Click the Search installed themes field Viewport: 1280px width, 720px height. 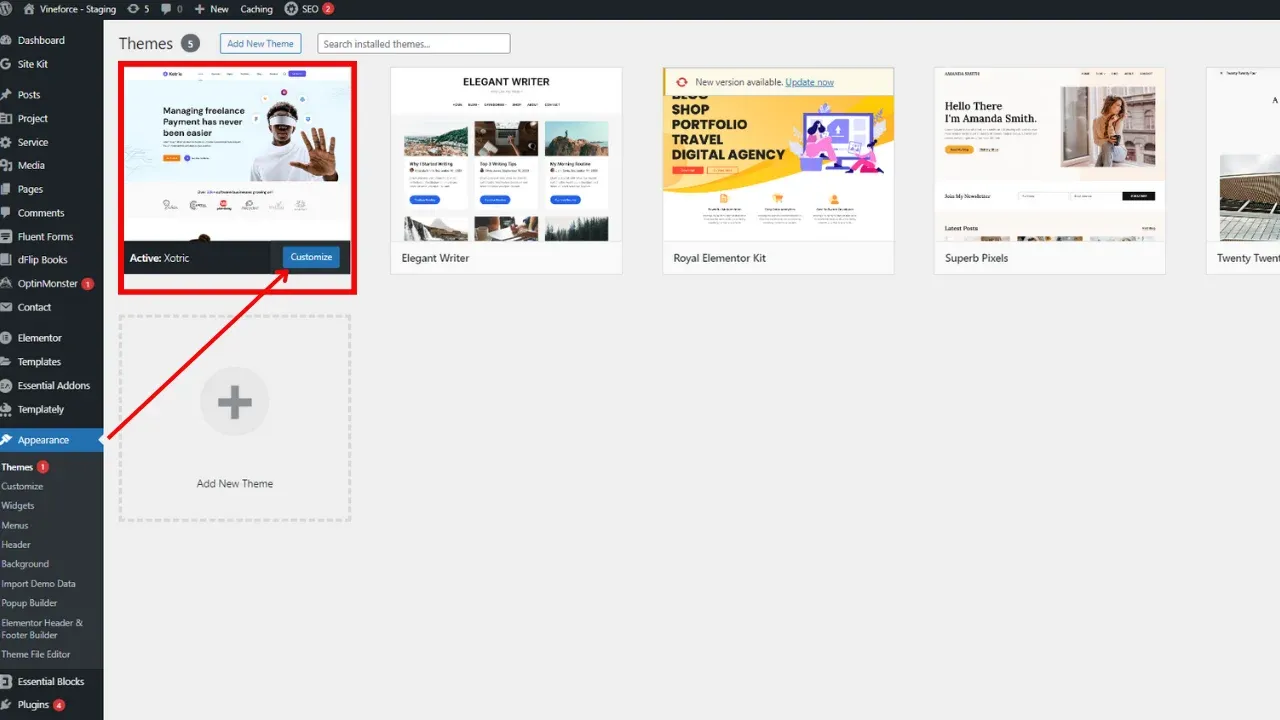coord(414,44)
